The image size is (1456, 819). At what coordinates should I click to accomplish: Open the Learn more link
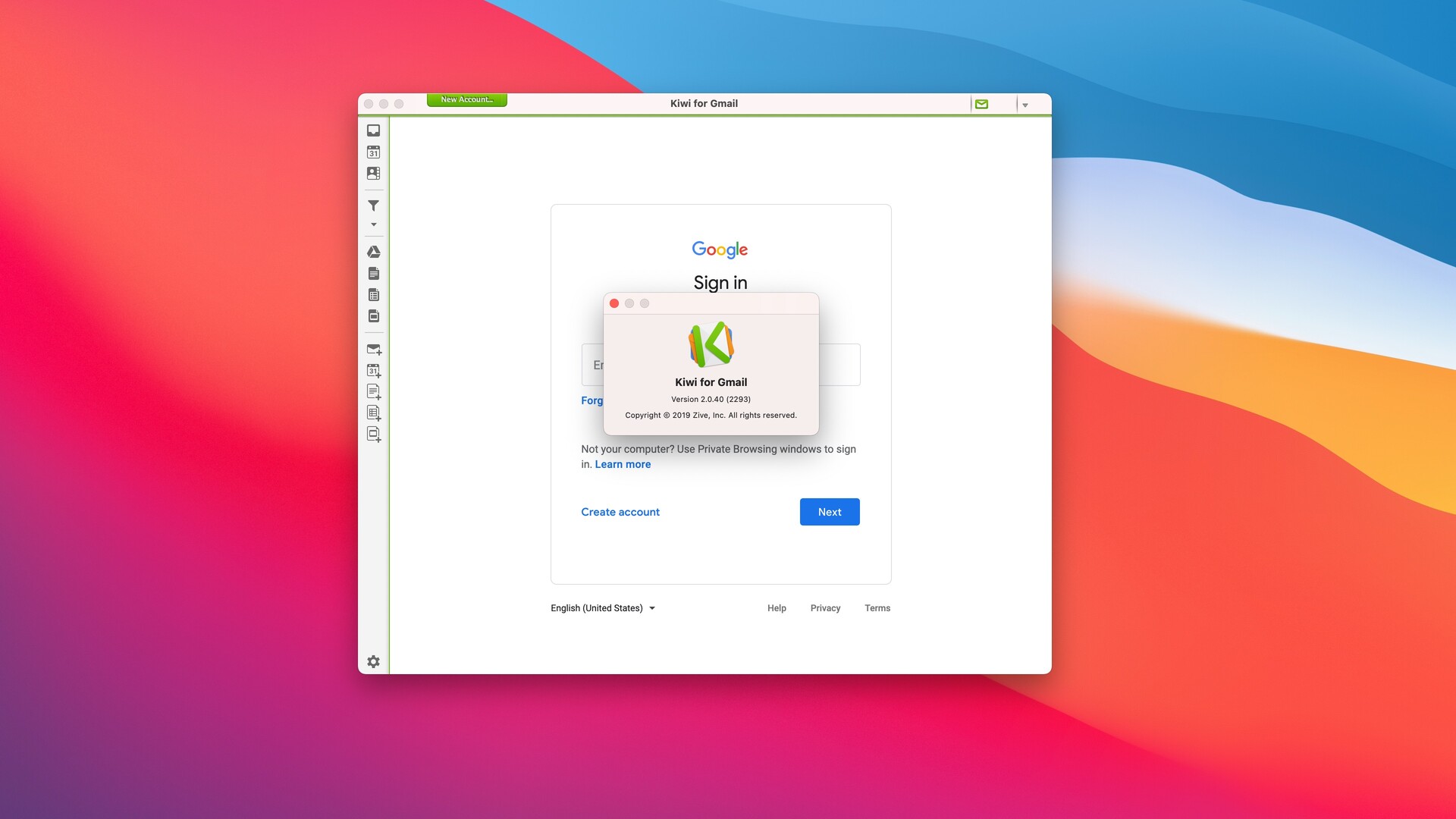[623, 464]
